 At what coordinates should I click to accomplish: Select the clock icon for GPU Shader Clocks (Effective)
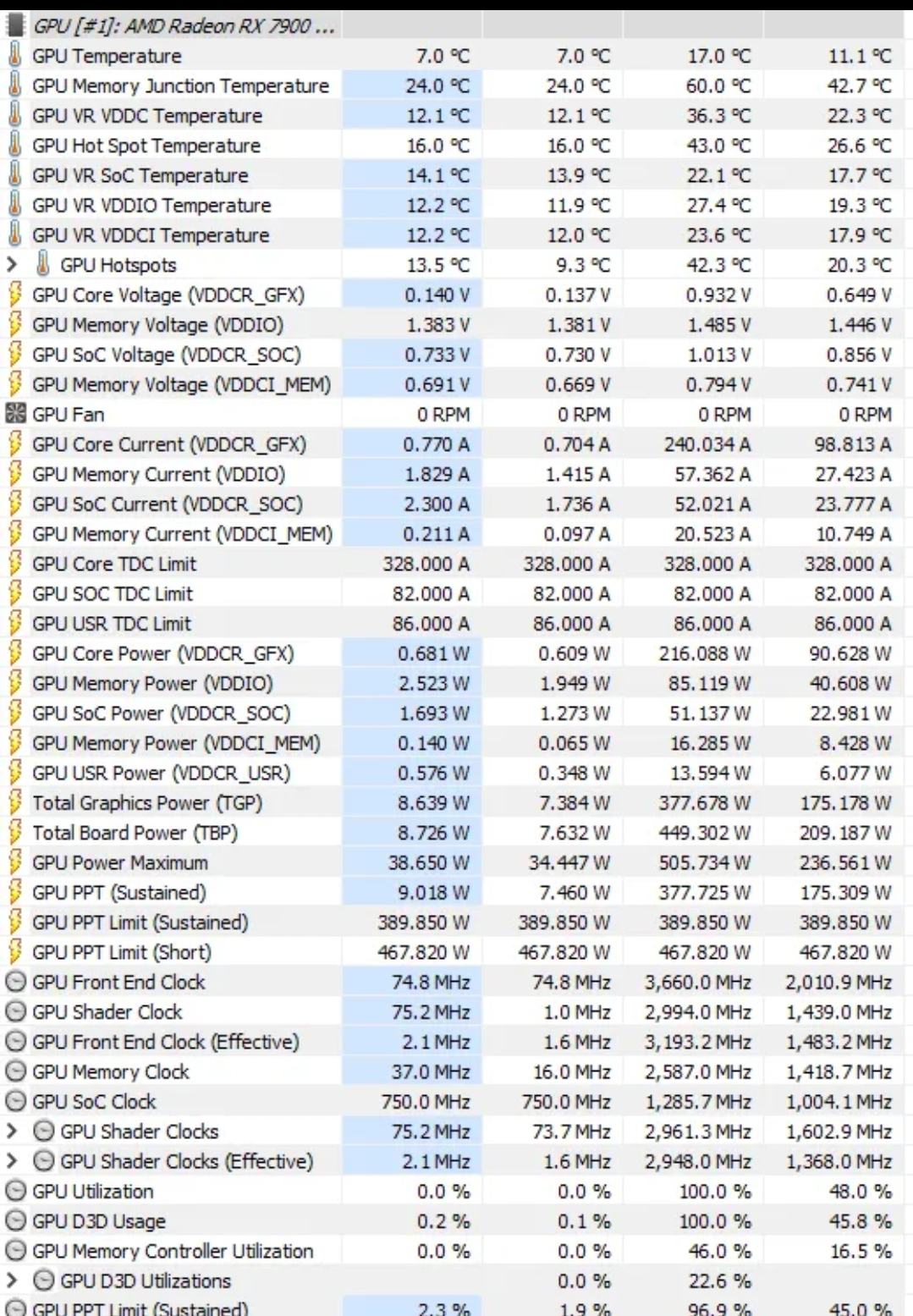tap(44, 1161)
